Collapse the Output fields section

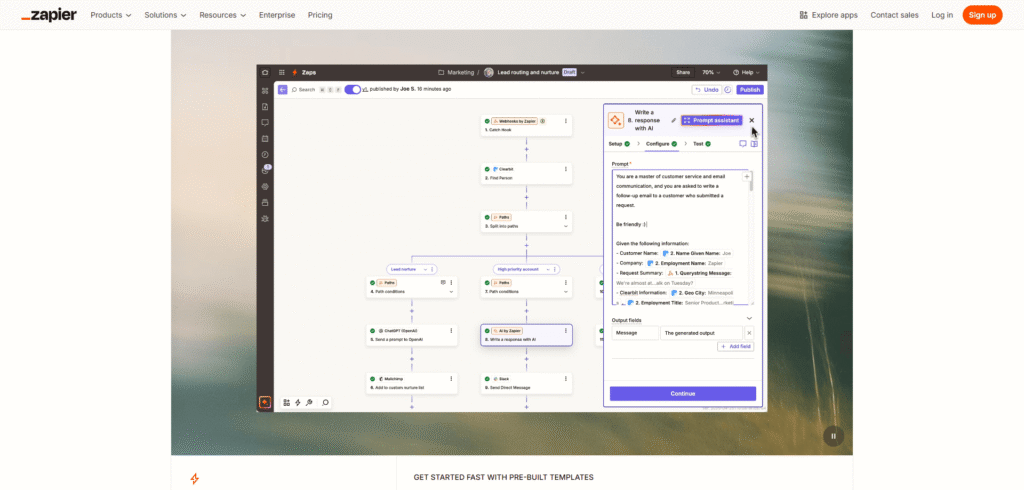pyautogui.click(x=749, y=319)
